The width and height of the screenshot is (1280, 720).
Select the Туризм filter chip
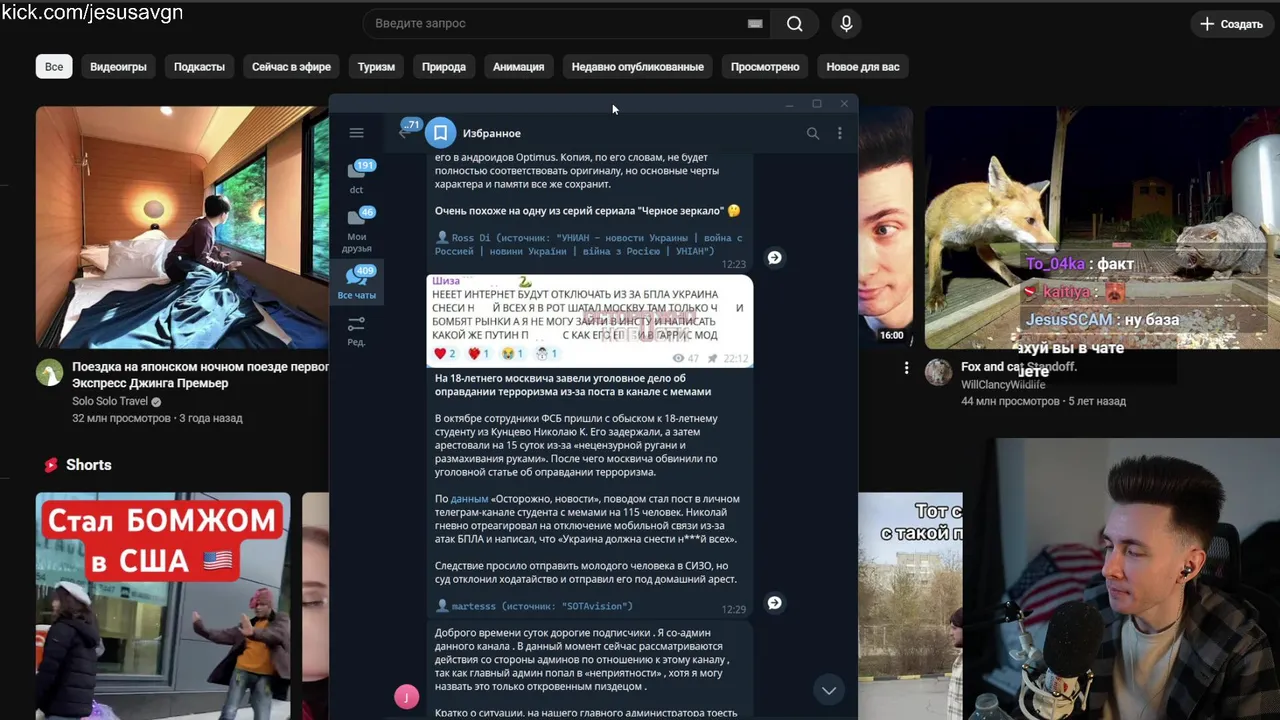click(376, 67)
